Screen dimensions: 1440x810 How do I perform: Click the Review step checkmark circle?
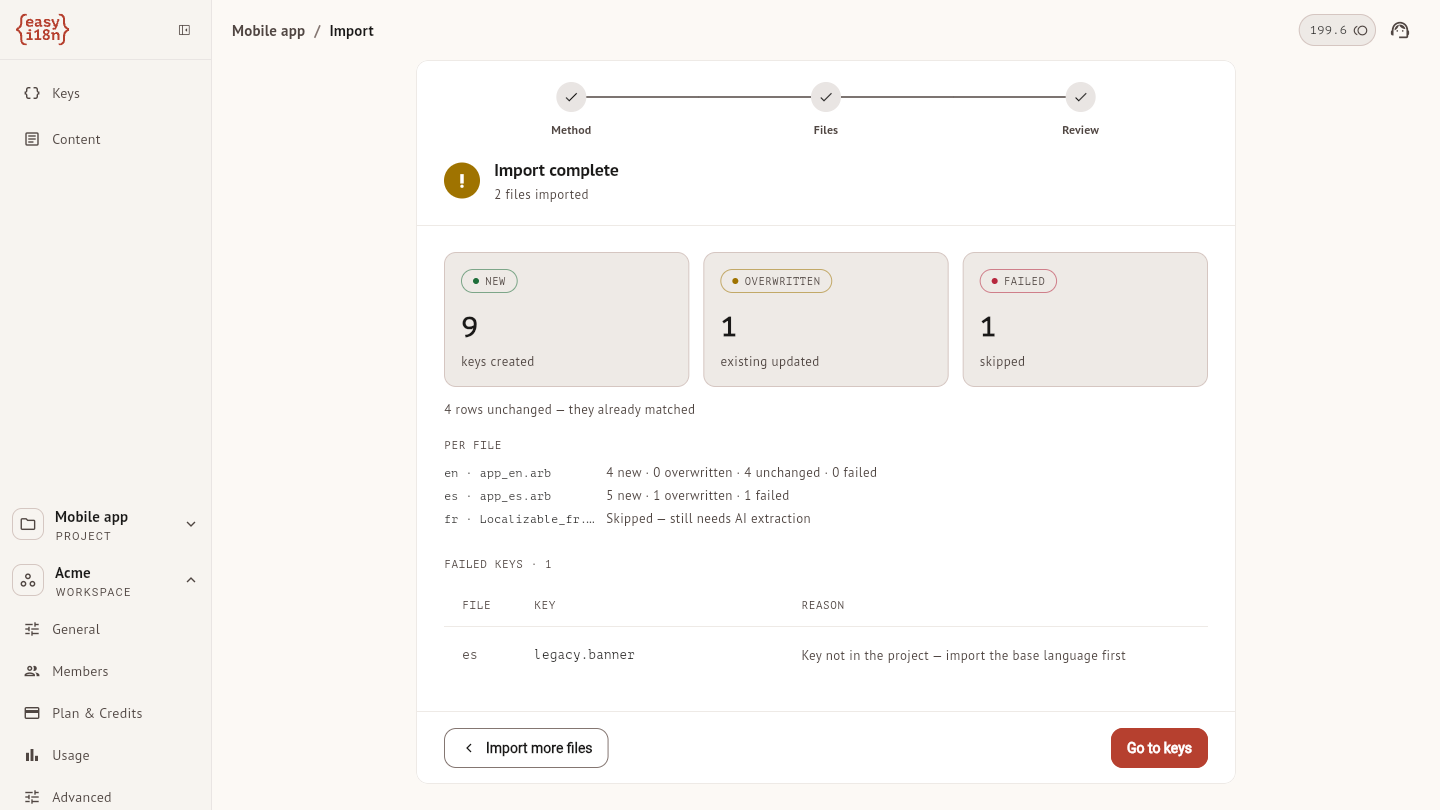point(1080,97)
